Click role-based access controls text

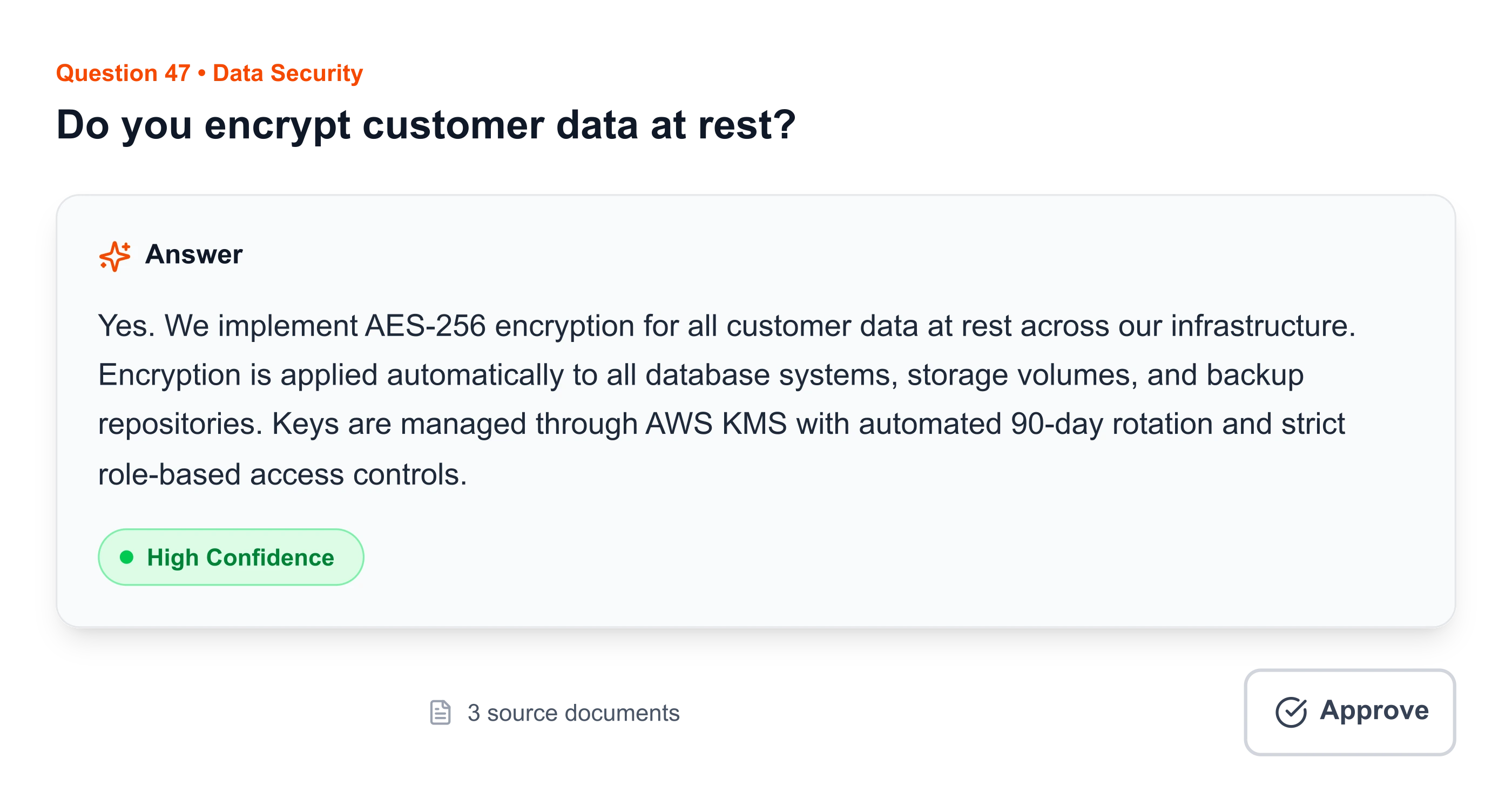282,474
